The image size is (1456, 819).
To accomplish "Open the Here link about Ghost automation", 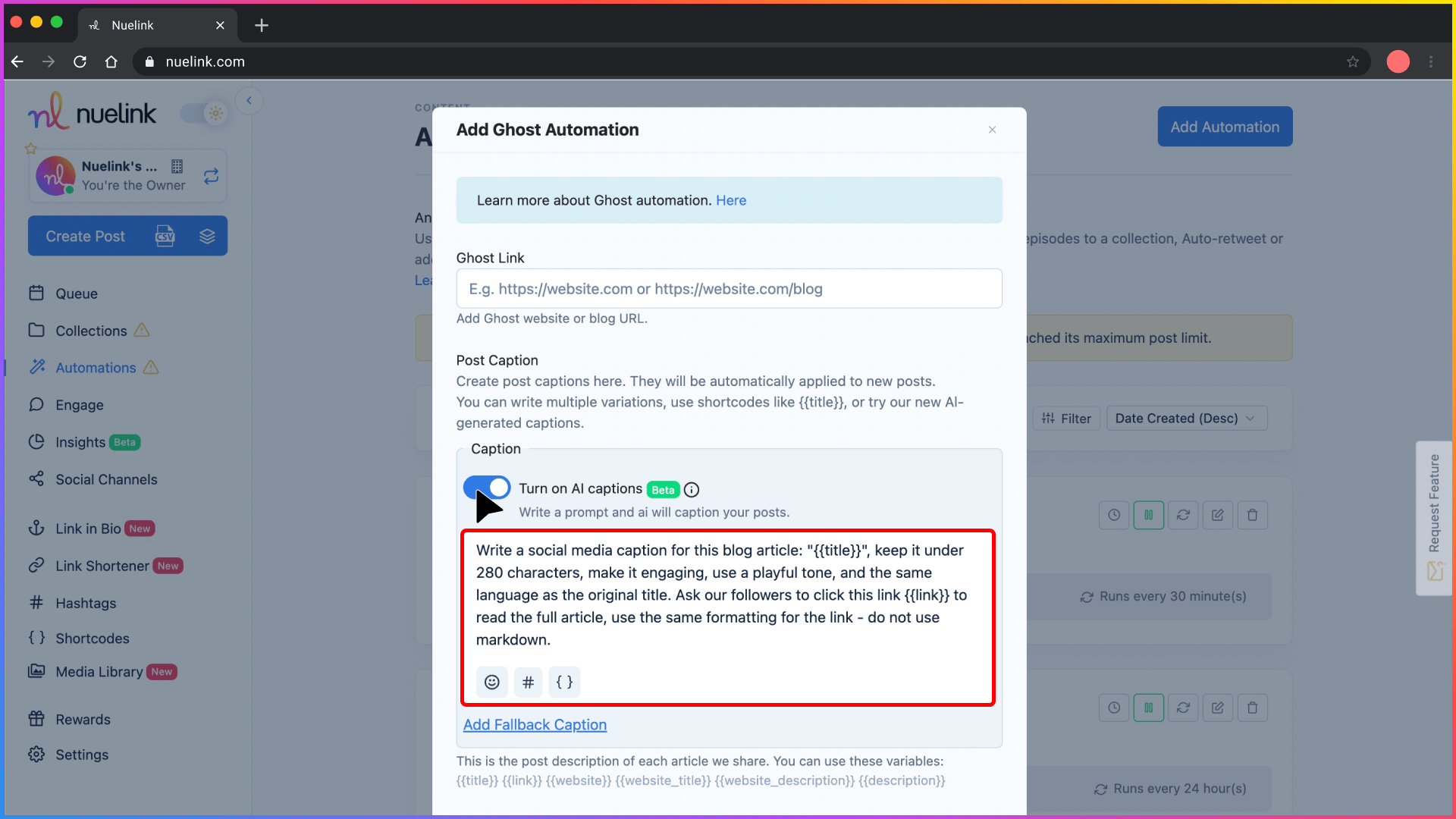I will coord(731,200).
